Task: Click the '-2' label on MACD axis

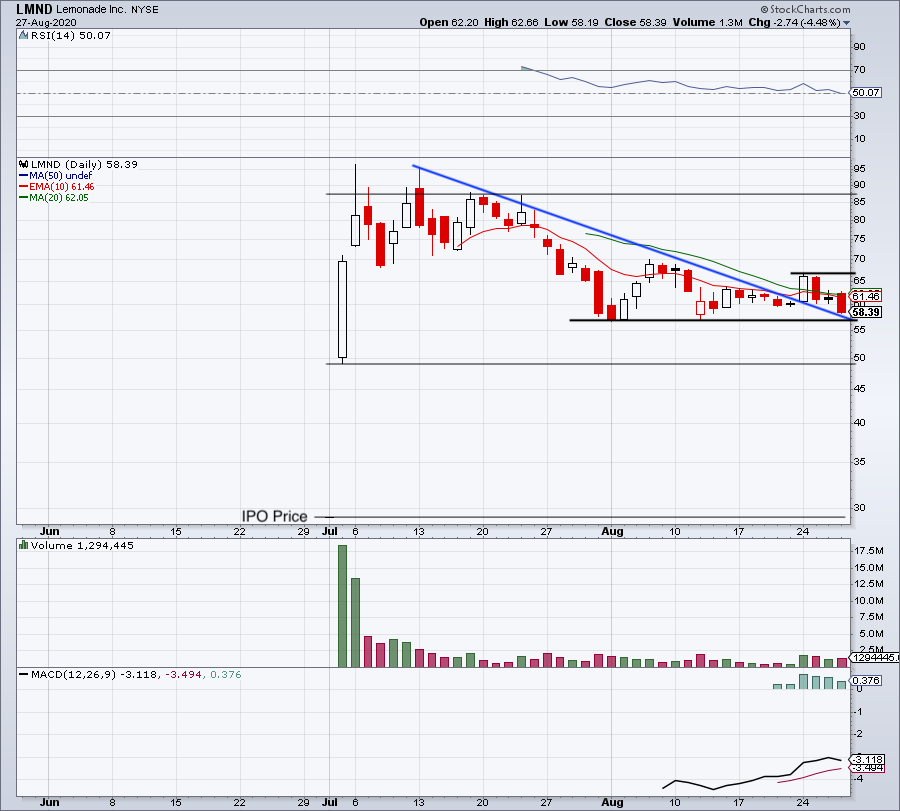Action: pos(859,734)
